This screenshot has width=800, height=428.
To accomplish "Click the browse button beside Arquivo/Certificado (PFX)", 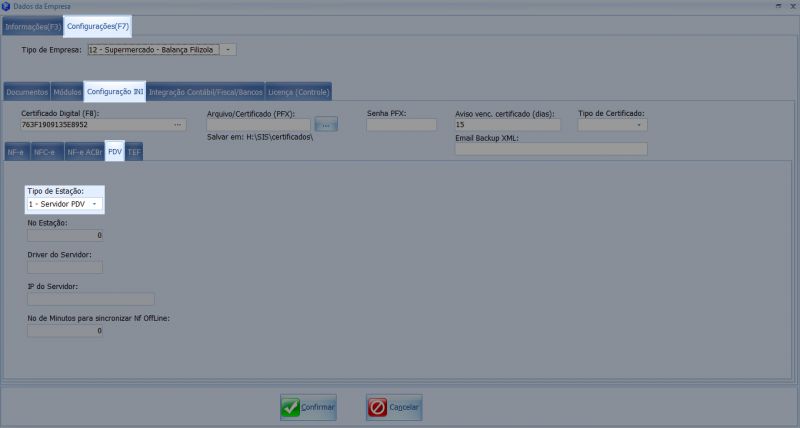I will tap(327, 124).
